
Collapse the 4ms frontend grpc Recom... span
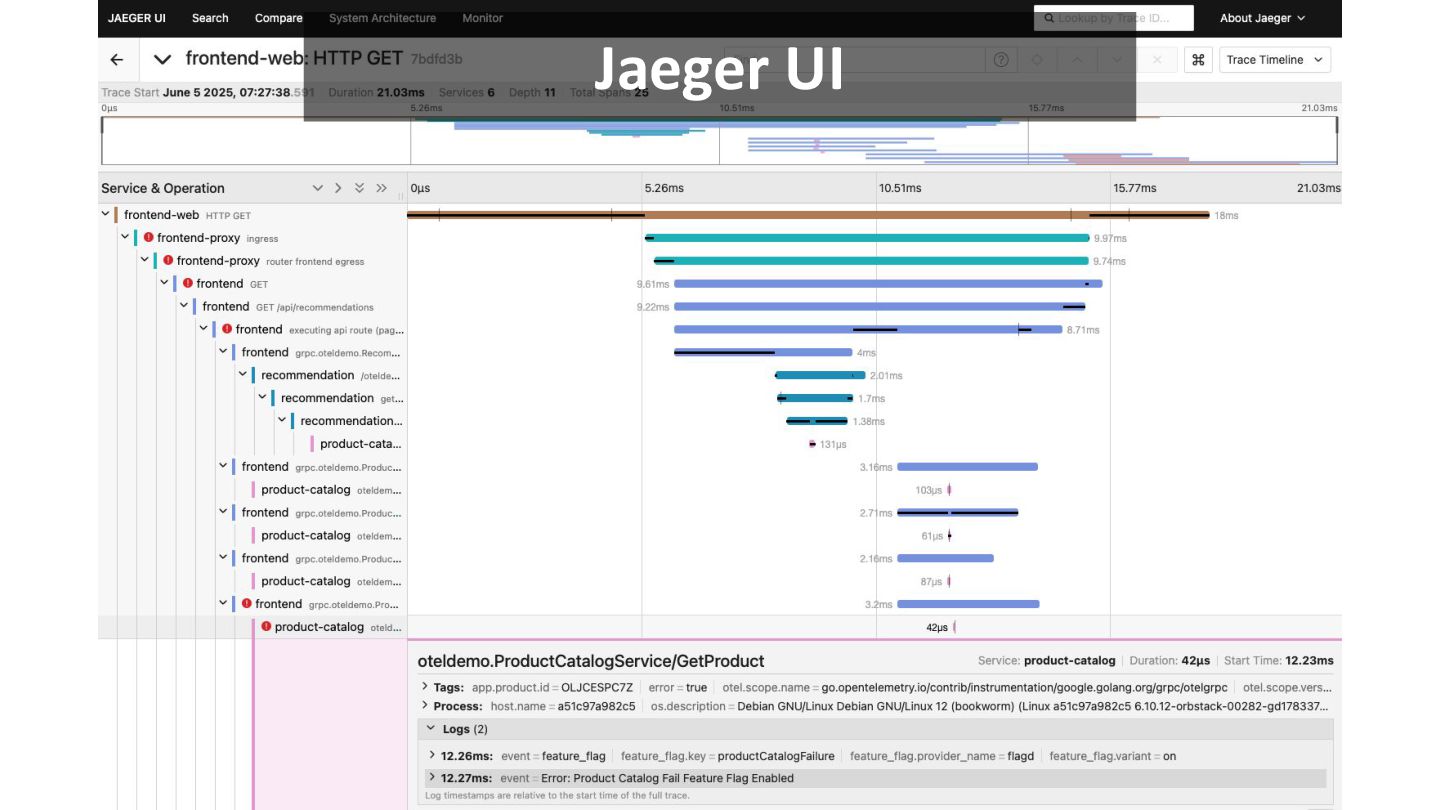pos(223,352)
